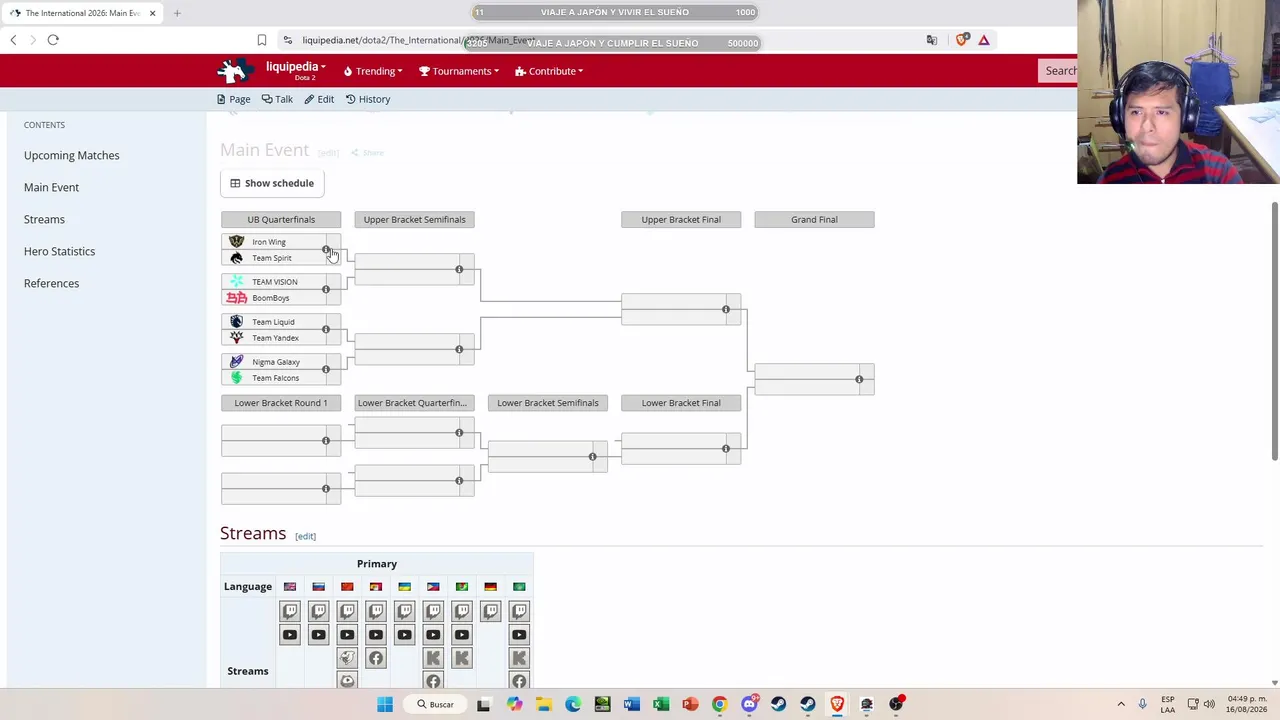Click the edit link beside Streams heading
Screen dimensions: 1280x720
click(x=305, y=536)
